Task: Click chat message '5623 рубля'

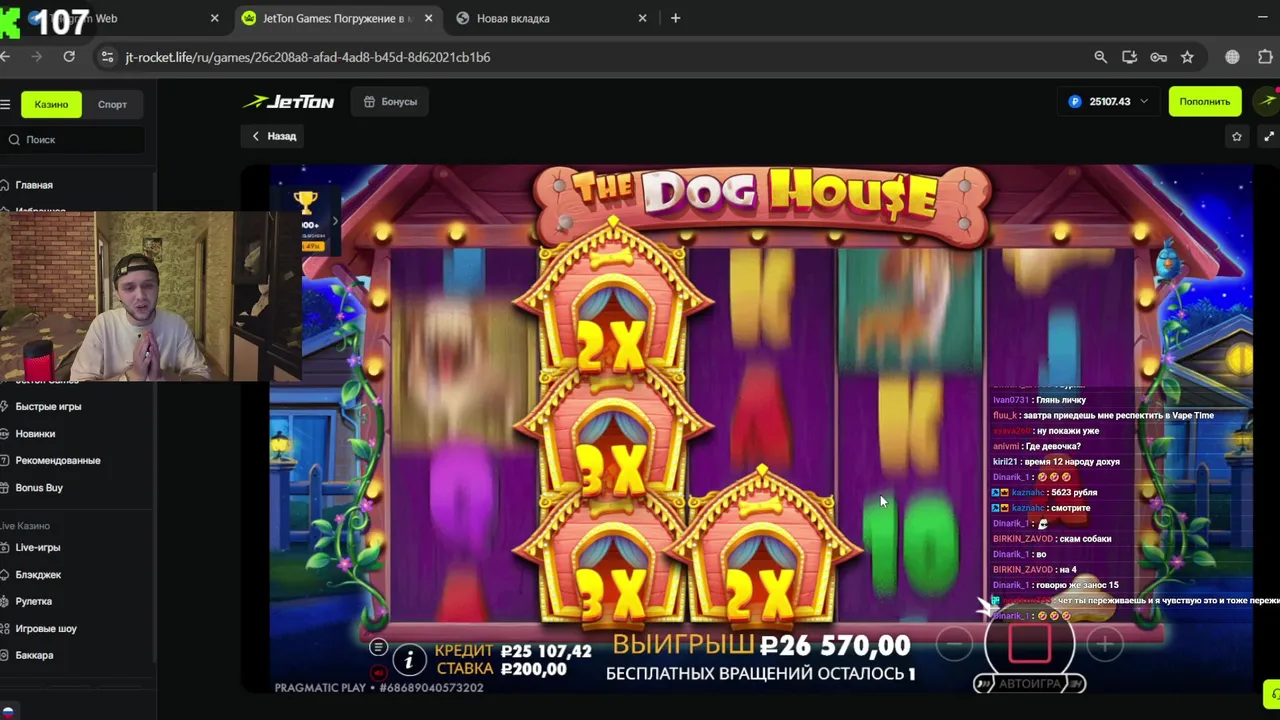Action: [x=1044, y=492]
